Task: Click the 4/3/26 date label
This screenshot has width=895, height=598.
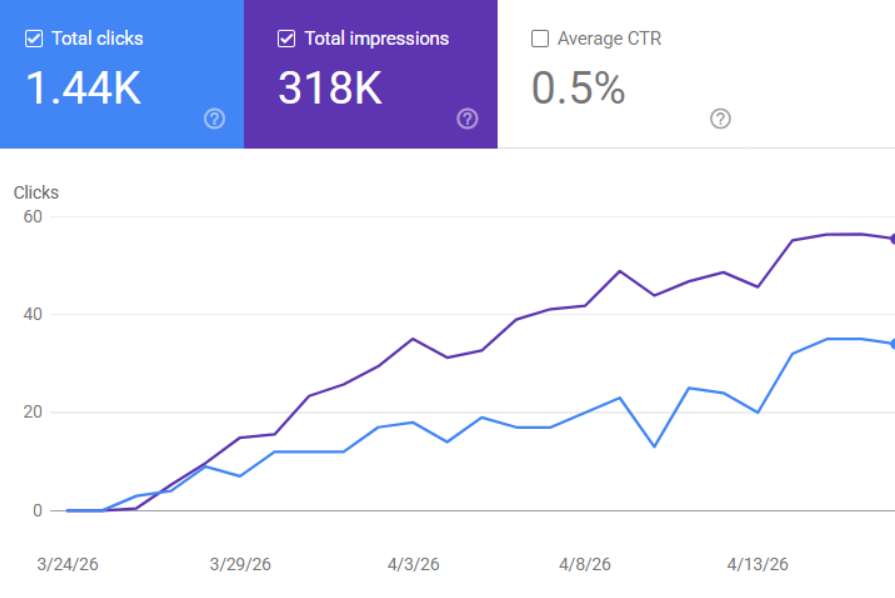Action: click(413, 564)
